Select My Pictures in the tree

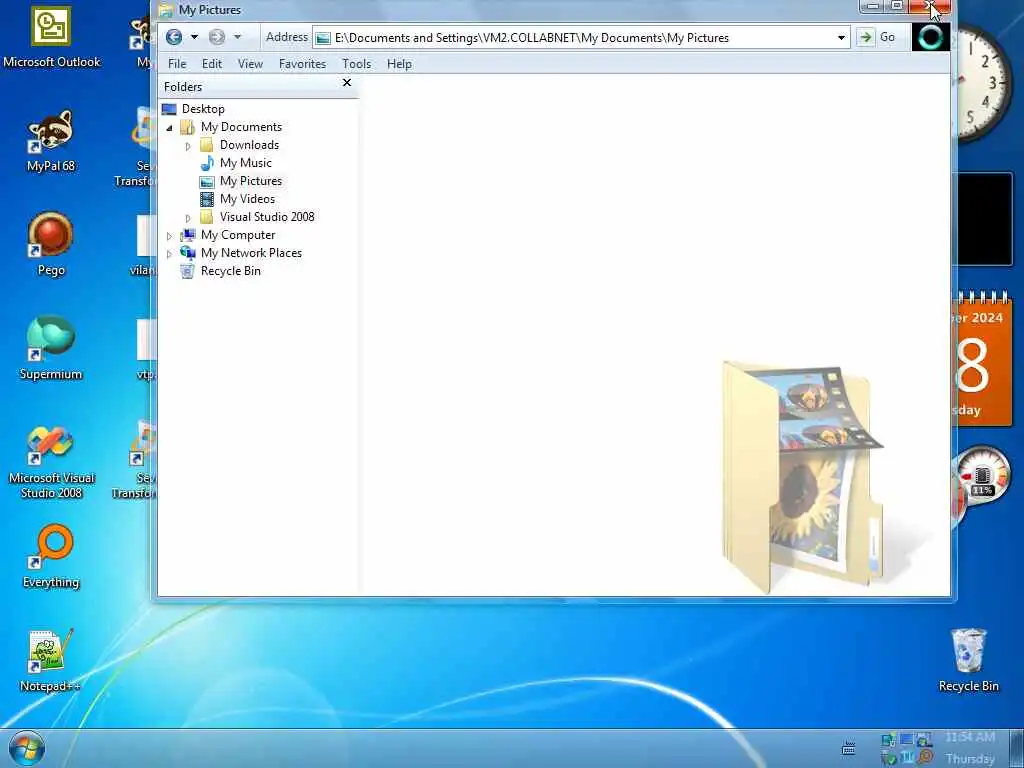[x=251, y=181]
